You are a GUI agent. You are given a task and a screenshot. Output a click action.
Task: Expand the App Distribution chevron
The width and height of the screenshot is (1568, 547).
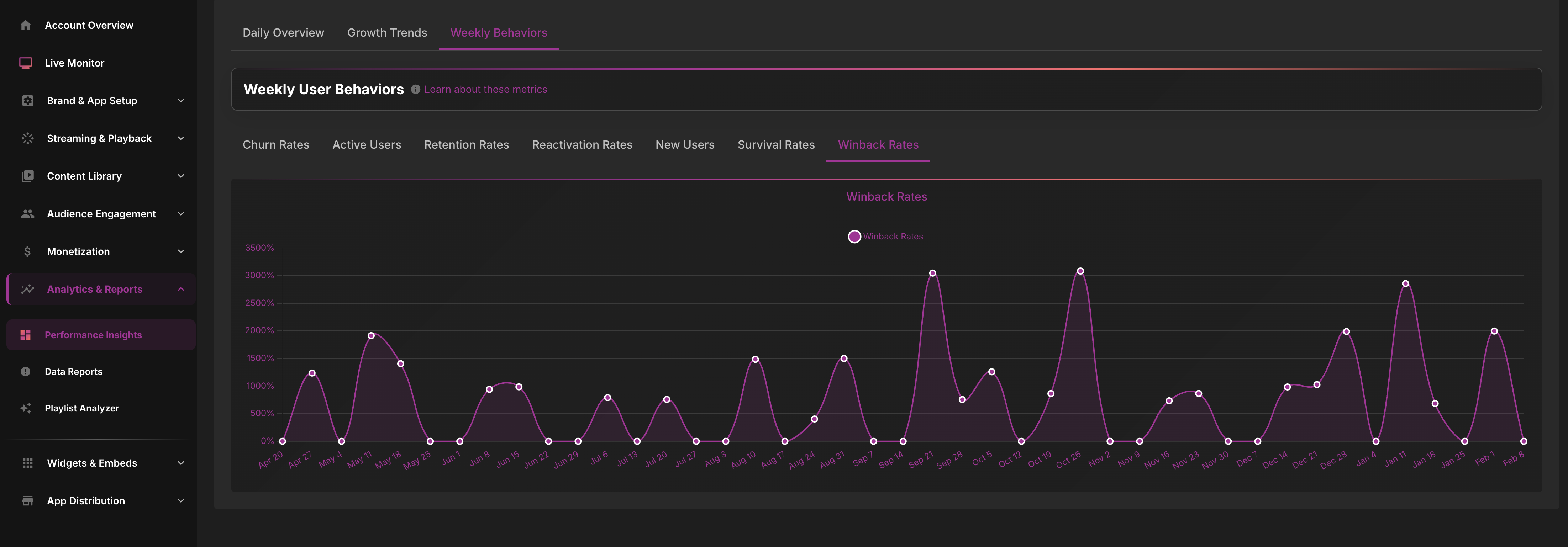pyautogui.click(x=181, y=501)
